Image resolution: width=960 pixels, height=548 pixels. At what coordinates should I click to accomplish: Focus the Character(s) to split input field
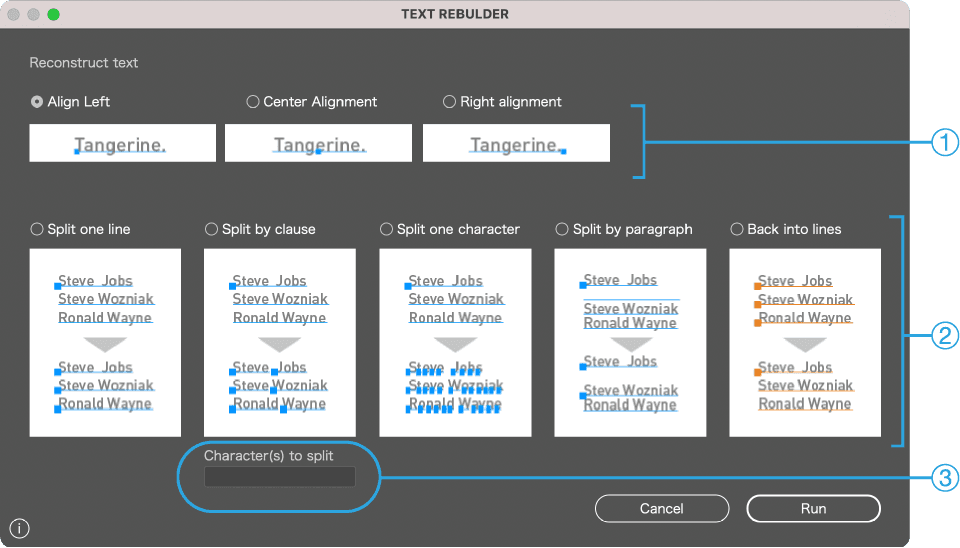279,477
